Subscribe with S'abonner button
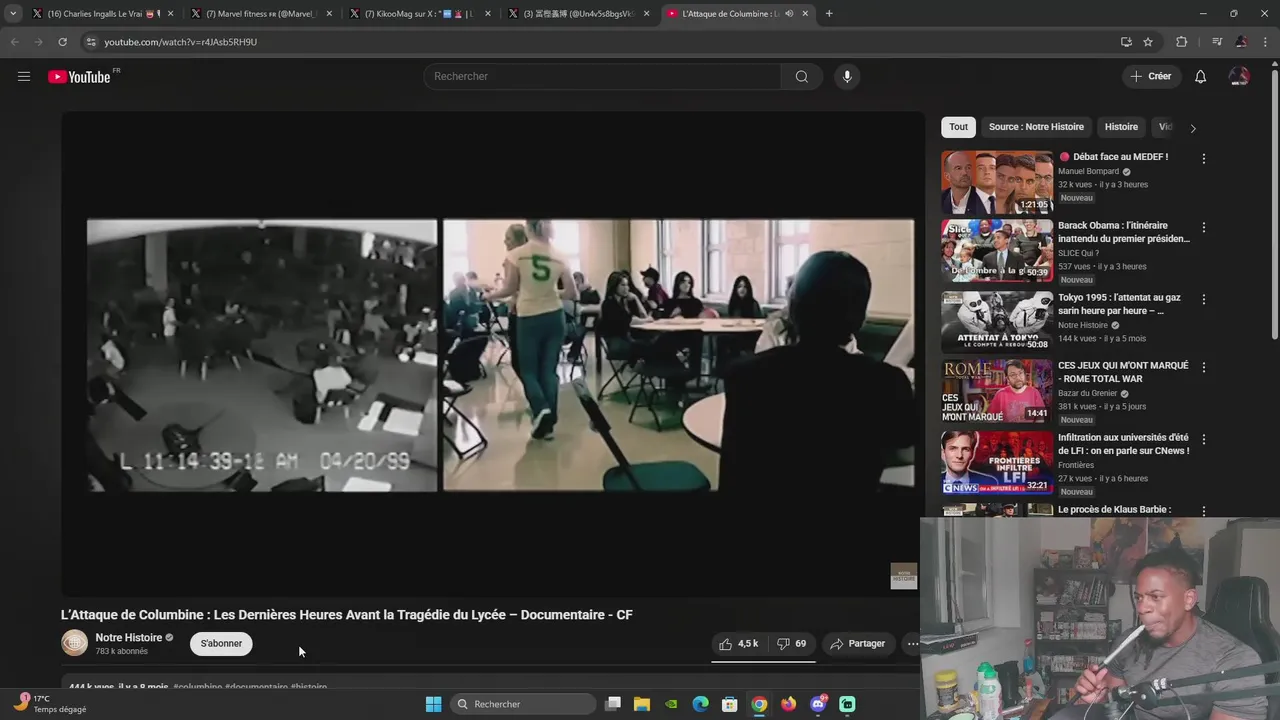The width and height of the screenshot is (1280, 720). [221, 644]
